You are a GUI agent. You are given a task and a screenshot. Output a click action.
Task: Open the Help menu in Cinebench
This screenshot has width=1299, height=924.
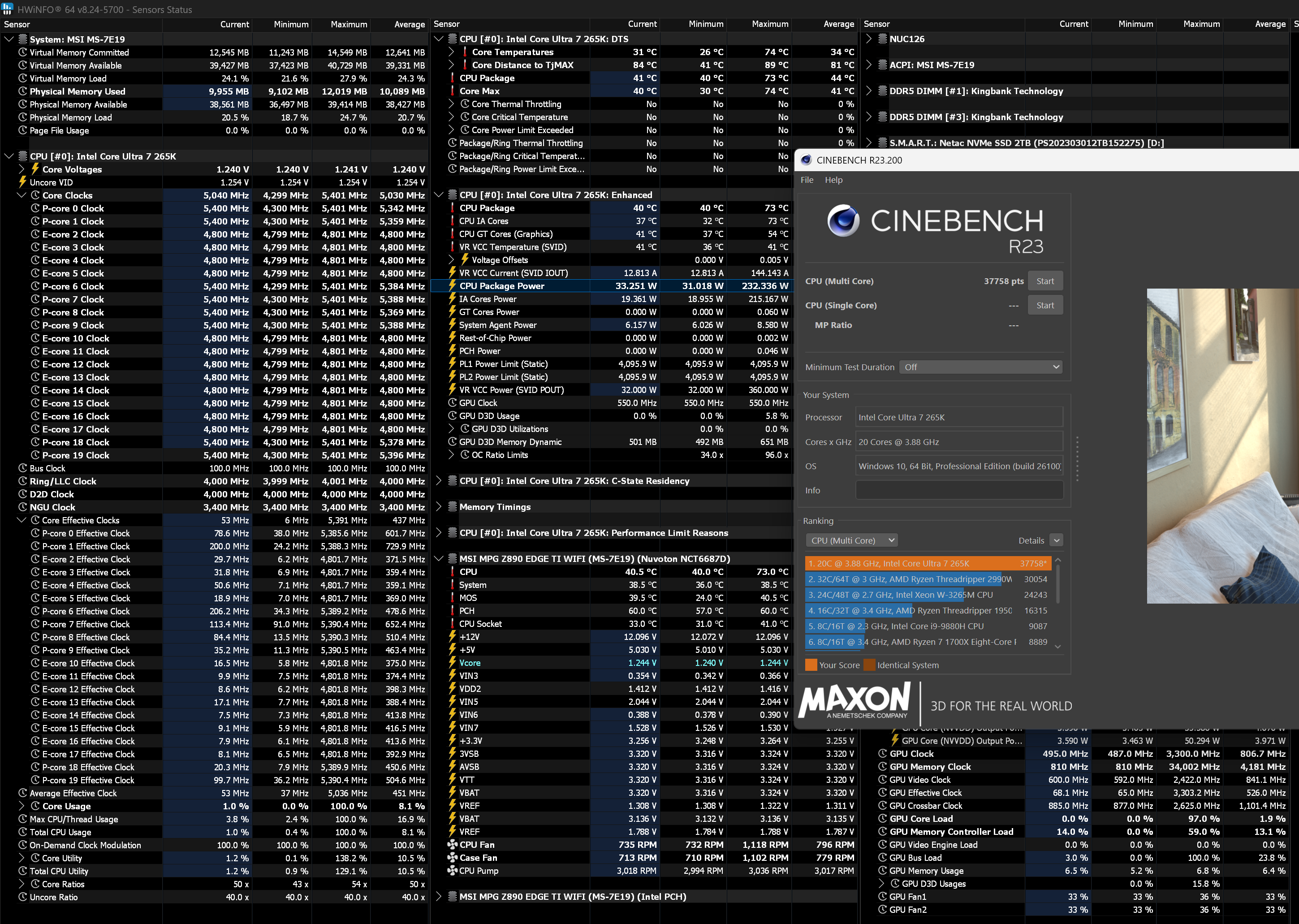pos(833,180)
